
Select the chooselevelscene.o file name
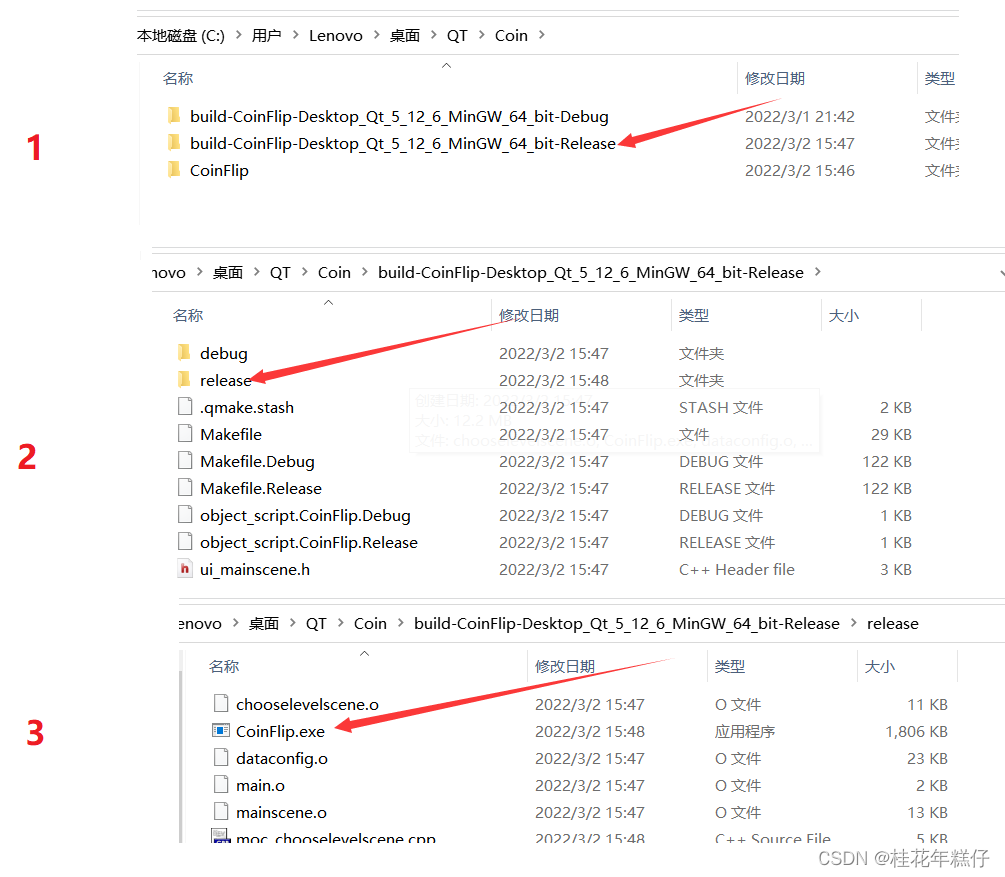(x=308, y=705)
